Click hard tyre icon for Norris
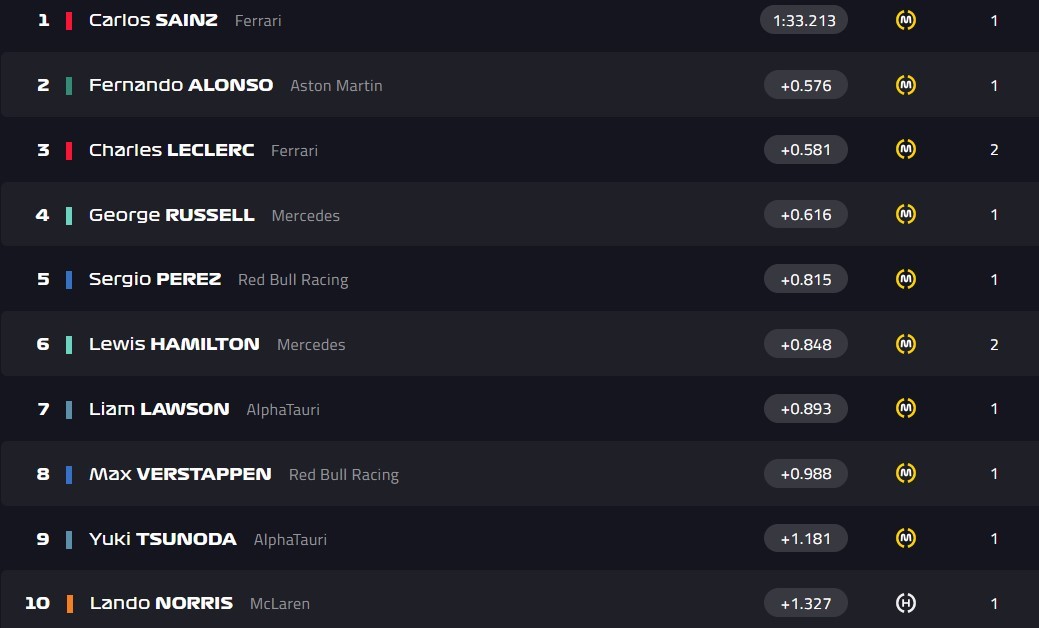The height and width of the screenshot is (628, 1039). point(905,603)
